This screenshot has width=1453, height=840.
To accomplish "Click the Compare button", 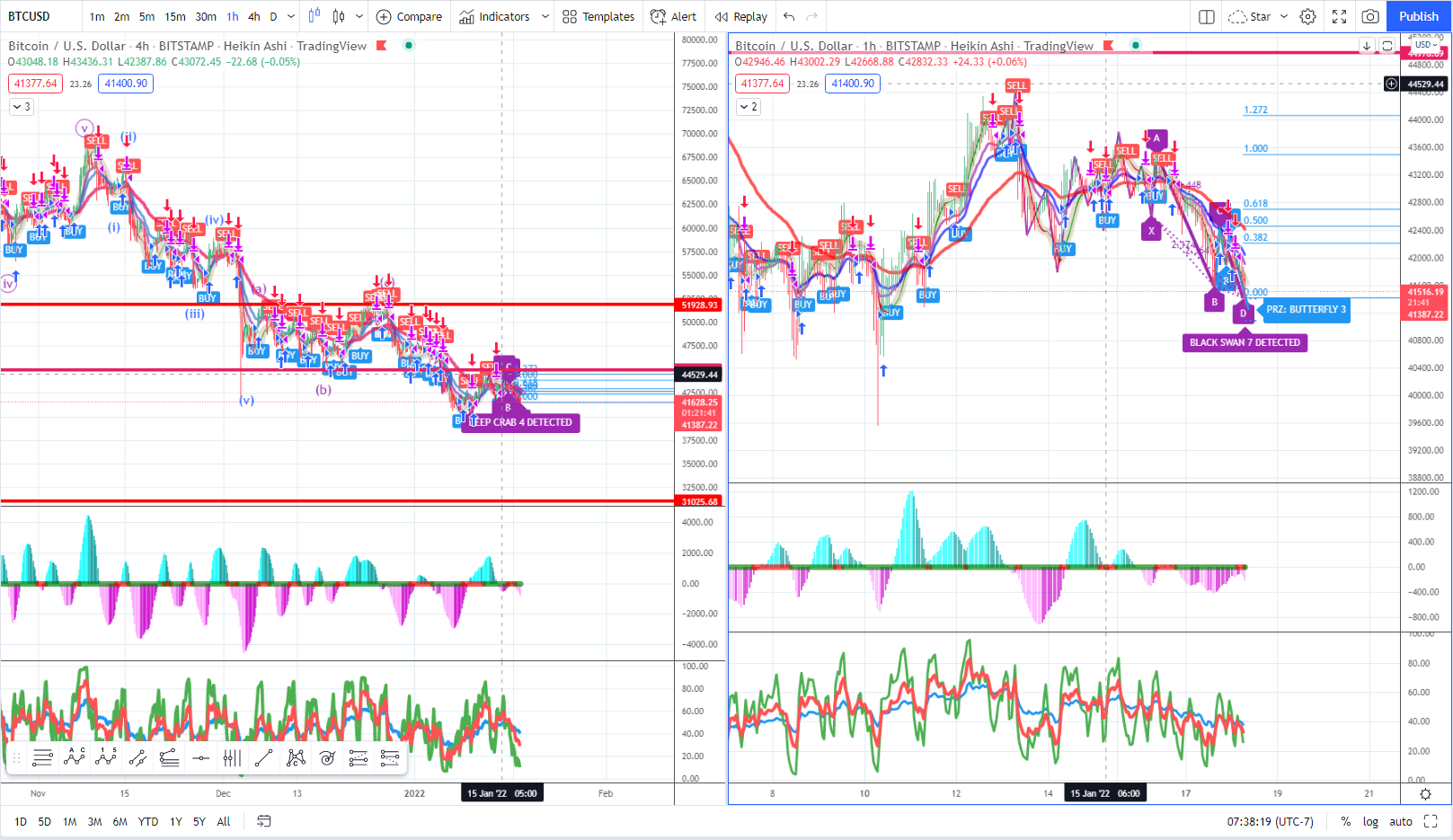I will [x=409, y=16].
